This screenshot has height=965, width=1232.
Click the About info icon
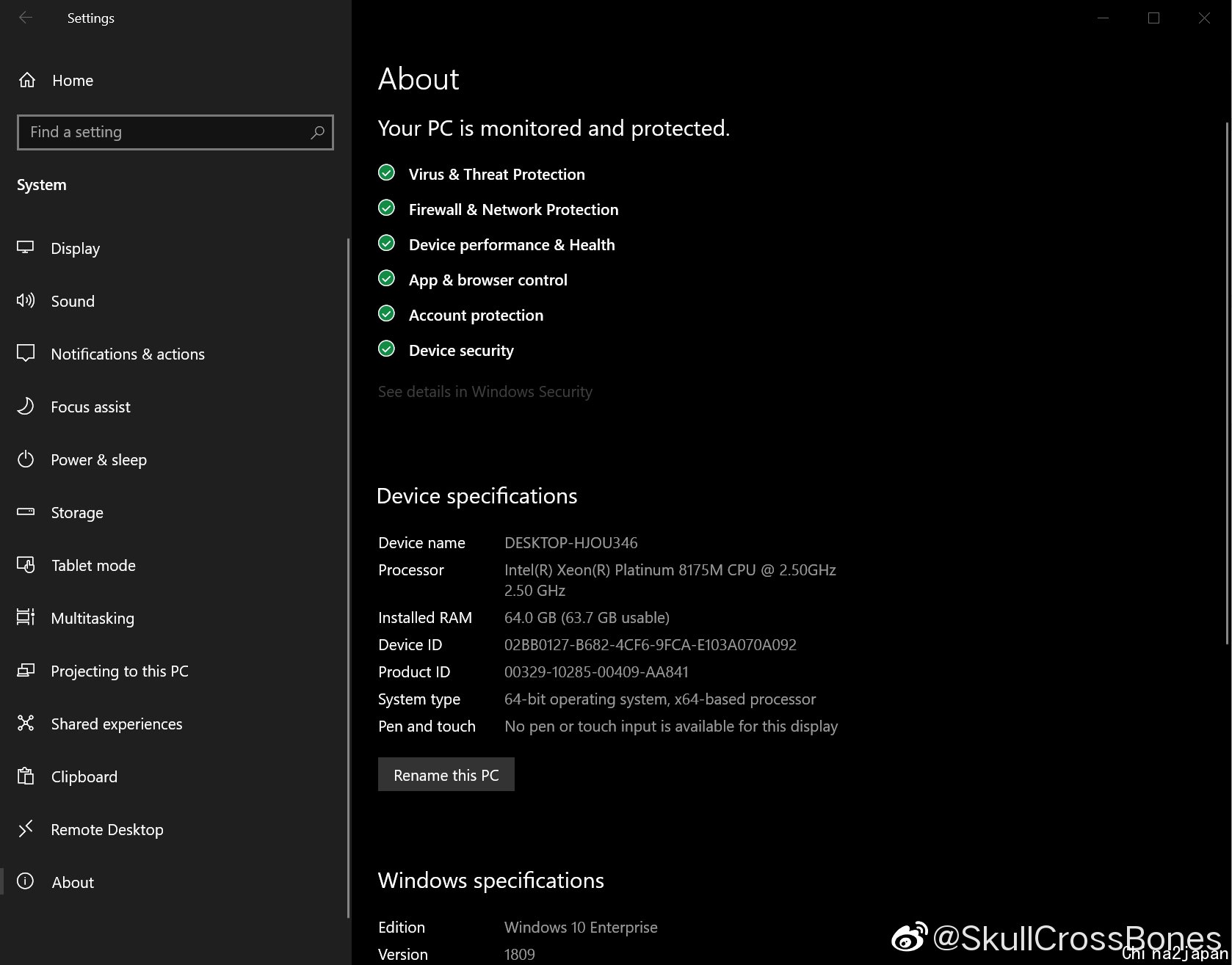tap(26, 881)
